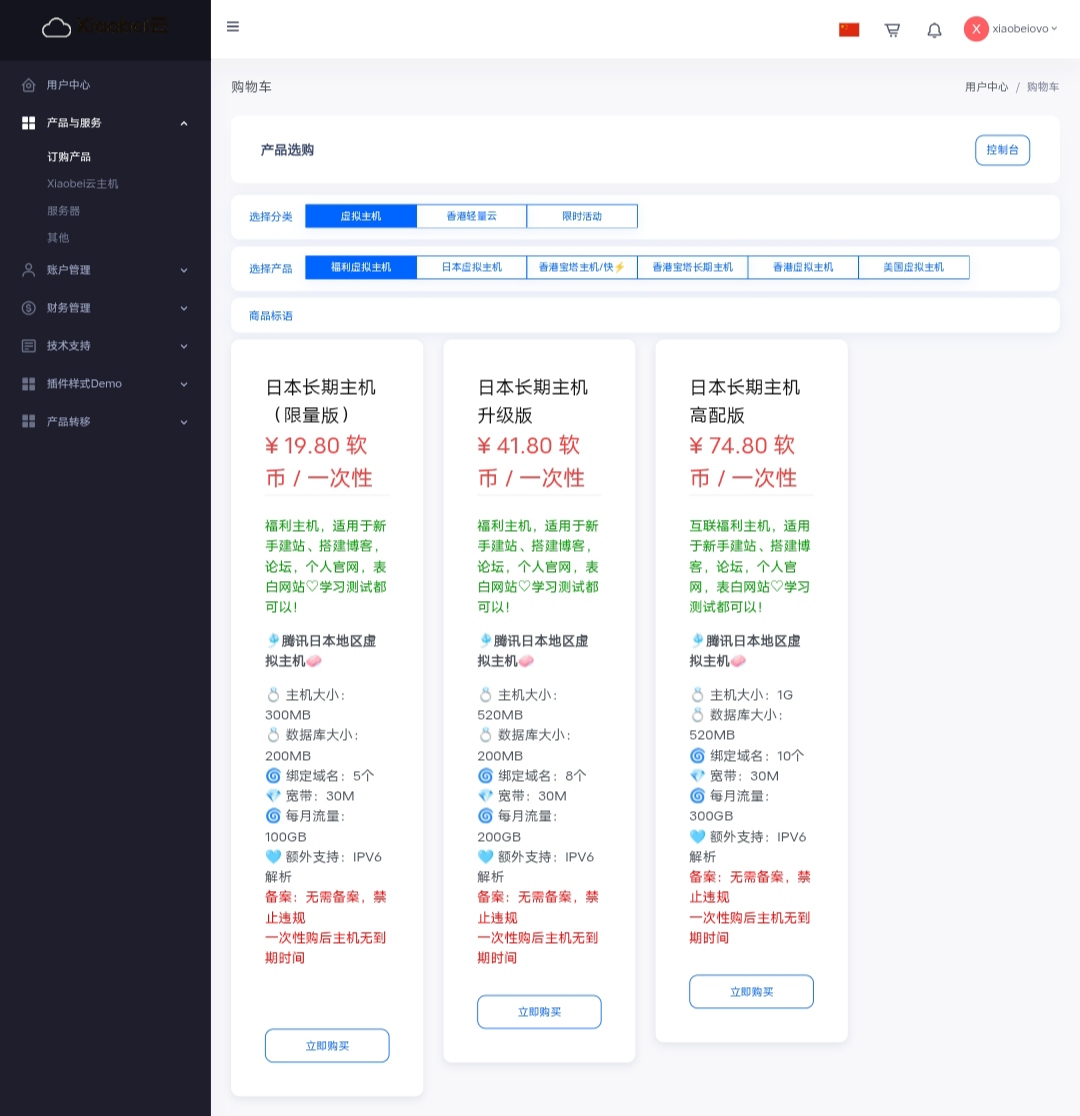This screenshot has height=1116, width=1080.
Task: Click the red X user avatar
Action: click(x=976, y=29)
